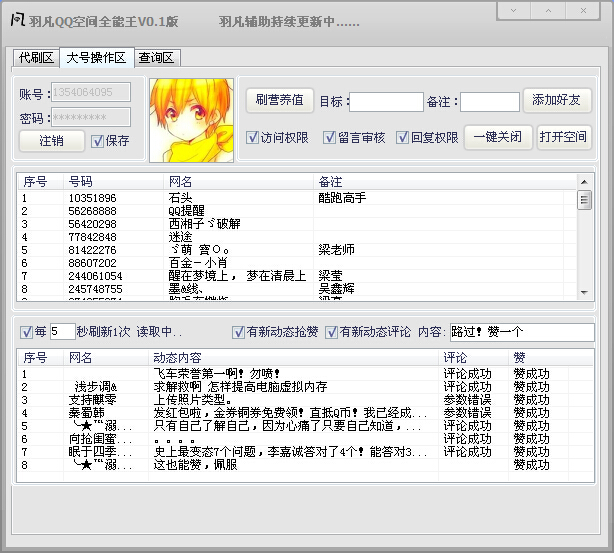This screenshot has height=553, width=614.
Task: Click the 打开空间 button
Action: (x=564, y=137)
